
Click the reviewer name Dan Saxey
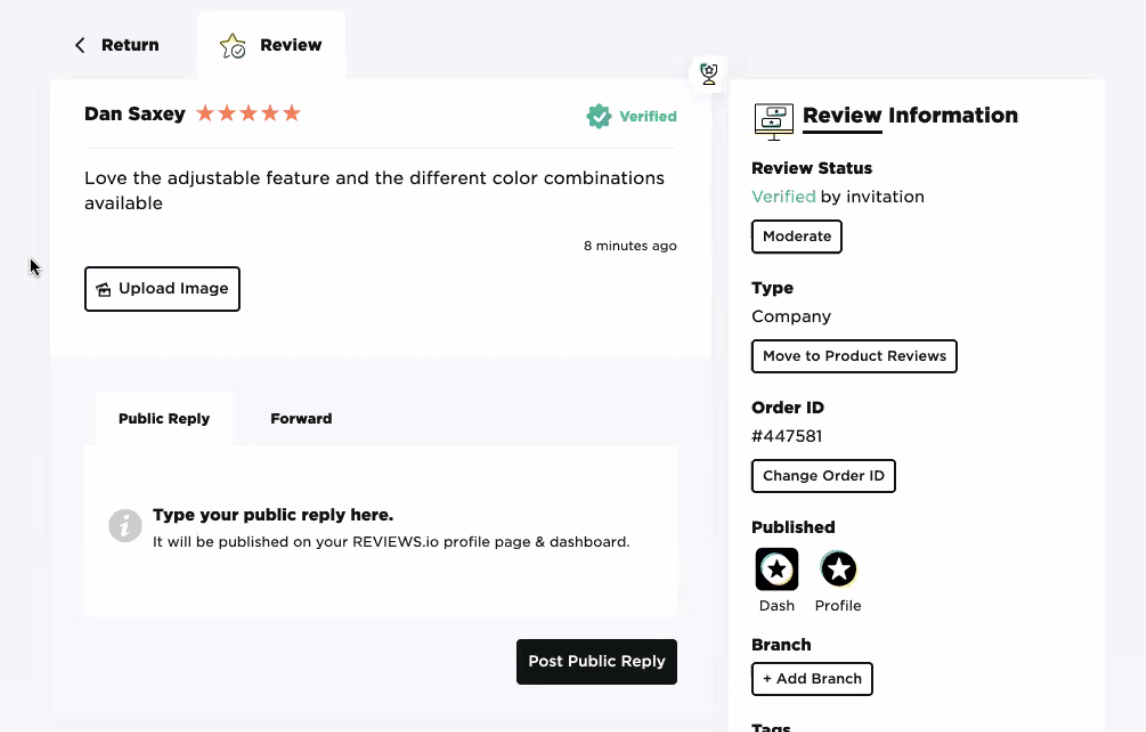pyautogui.click(x=134, y=114)
